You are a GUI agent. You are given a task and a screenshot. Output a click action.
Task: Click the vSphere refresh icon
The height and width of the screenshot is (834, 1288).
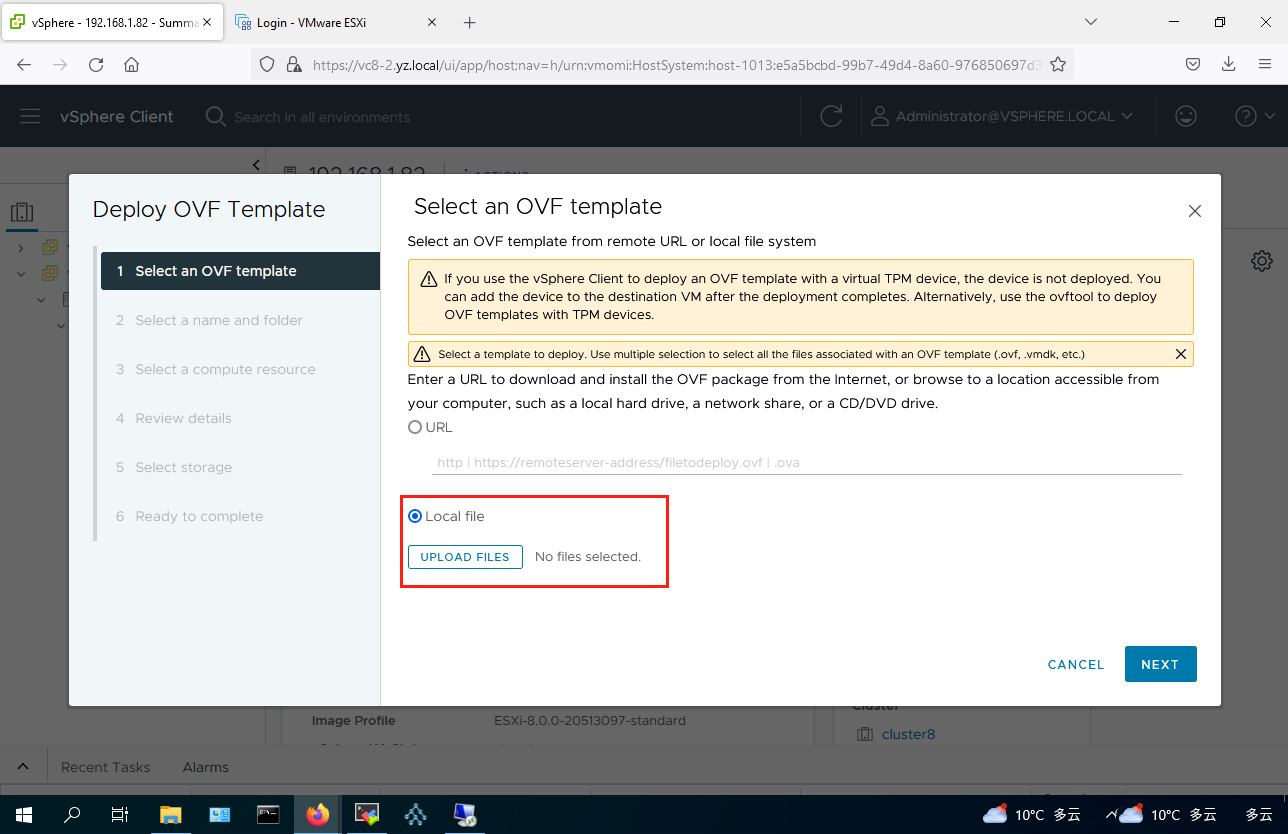point(831,117)
